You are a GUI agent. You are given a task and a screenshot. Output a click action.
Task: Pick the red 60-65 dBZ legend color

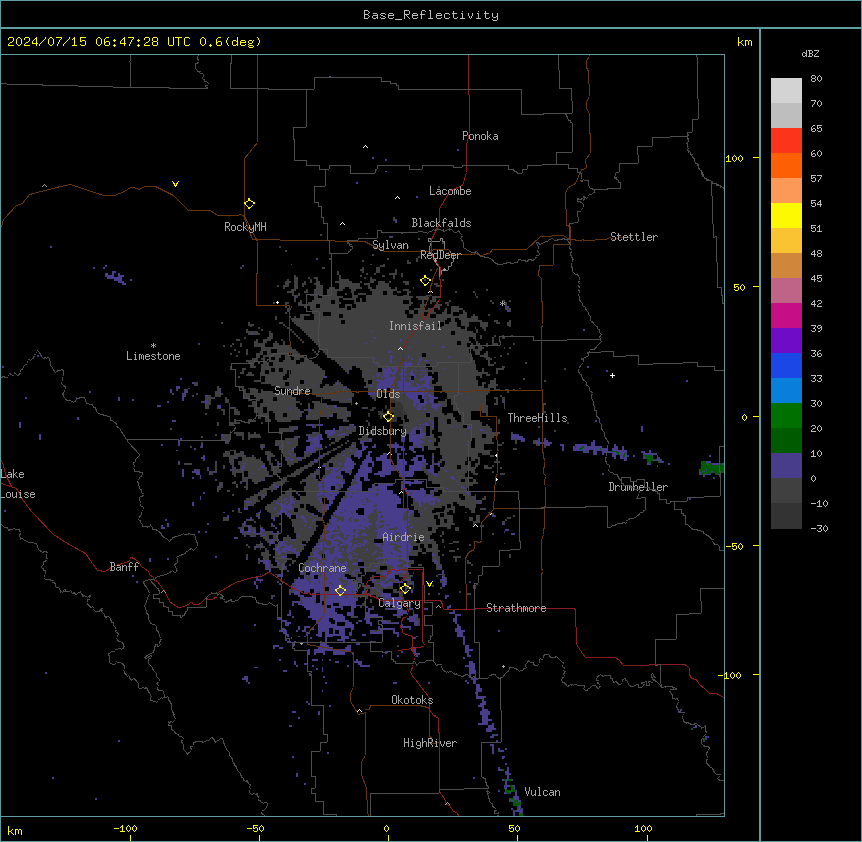coord(786,141)
